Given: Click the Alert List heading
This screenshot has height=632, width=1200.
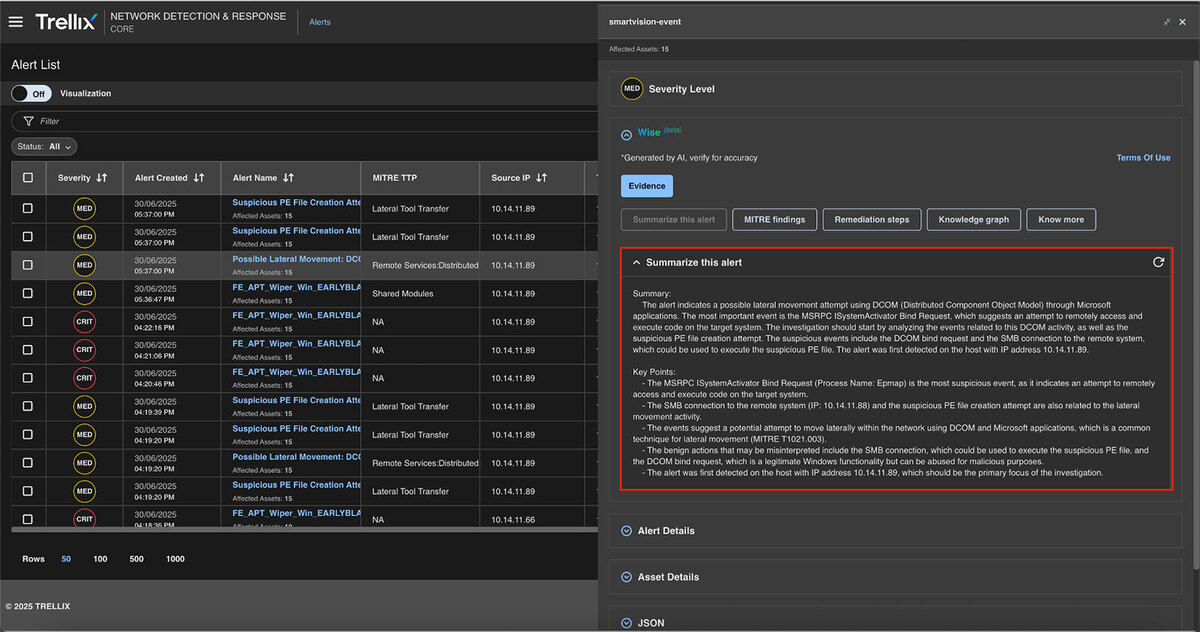Looking at the screenshot, I should tap(36, 65).
